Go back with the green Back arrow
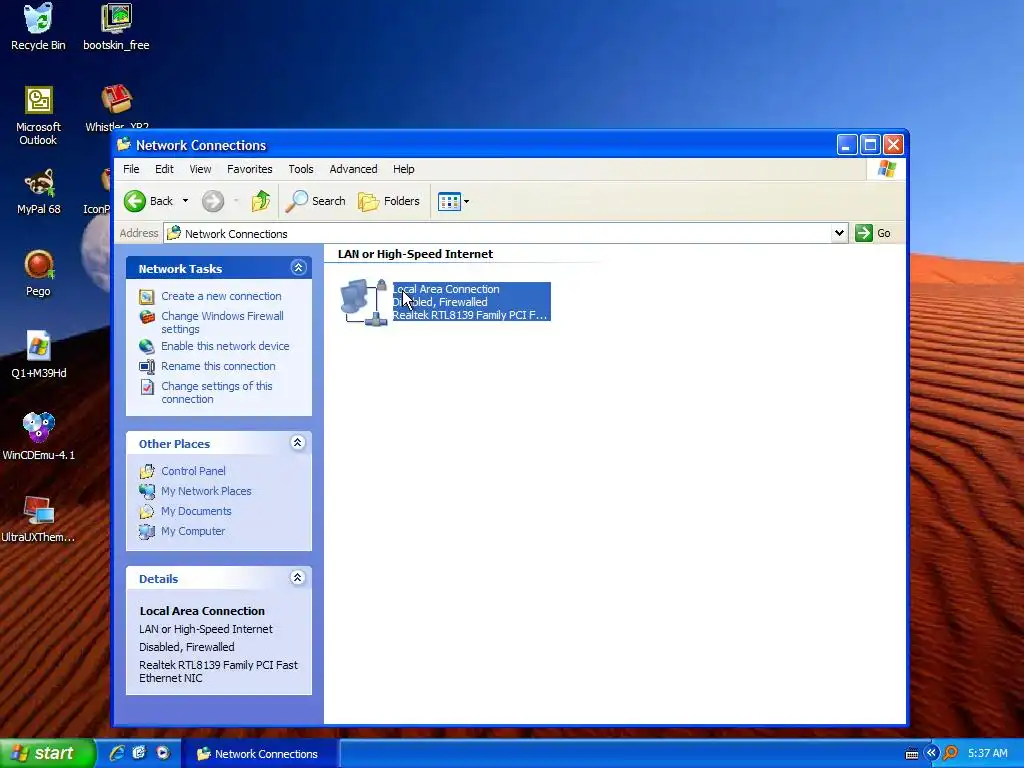The image size is (1024, 768). (x=149, y=201)
